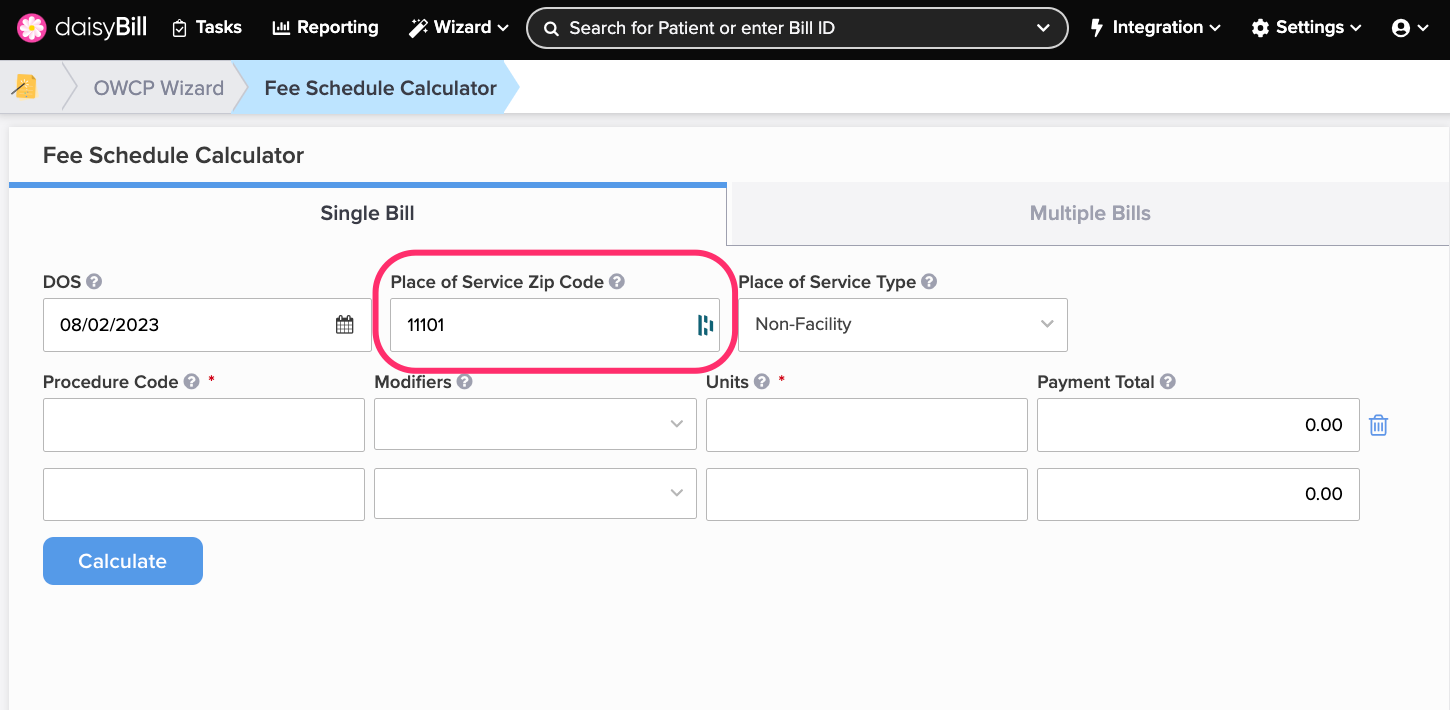Open the Reporting page
The width and height of the screenshot is (1450, 710).
(x=325, y=28)
